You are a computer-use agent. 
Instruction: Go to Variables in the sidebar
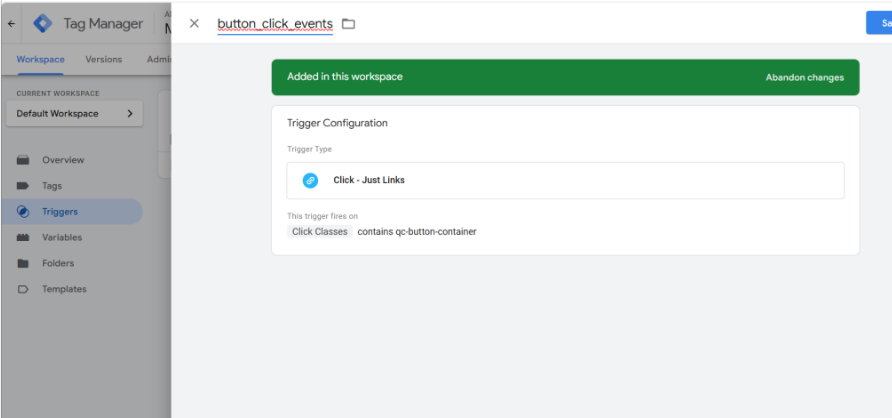click(x=61, y=237)
